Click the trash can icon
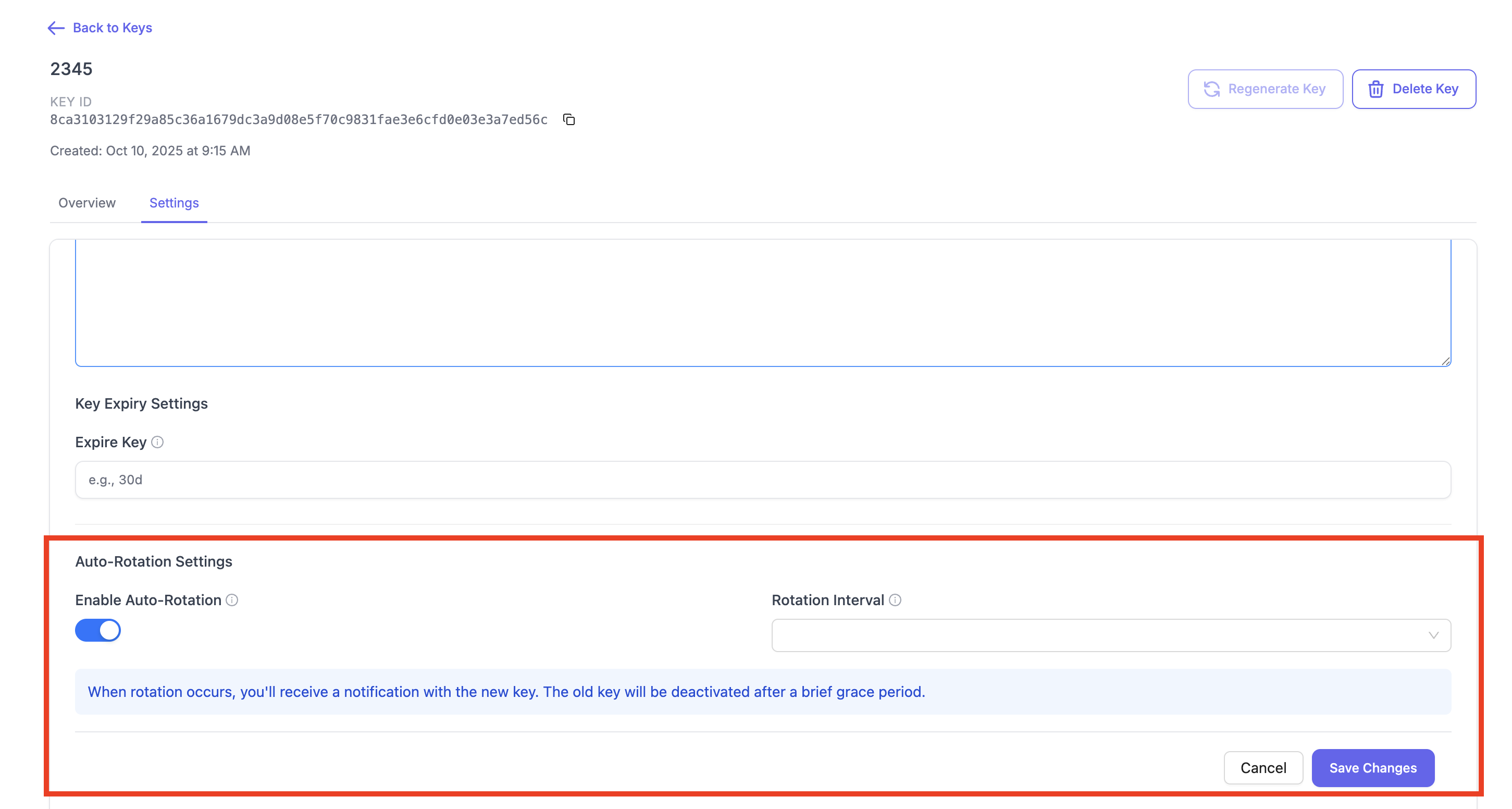This screenshot has width=1512, height=809. [1376, 89]
